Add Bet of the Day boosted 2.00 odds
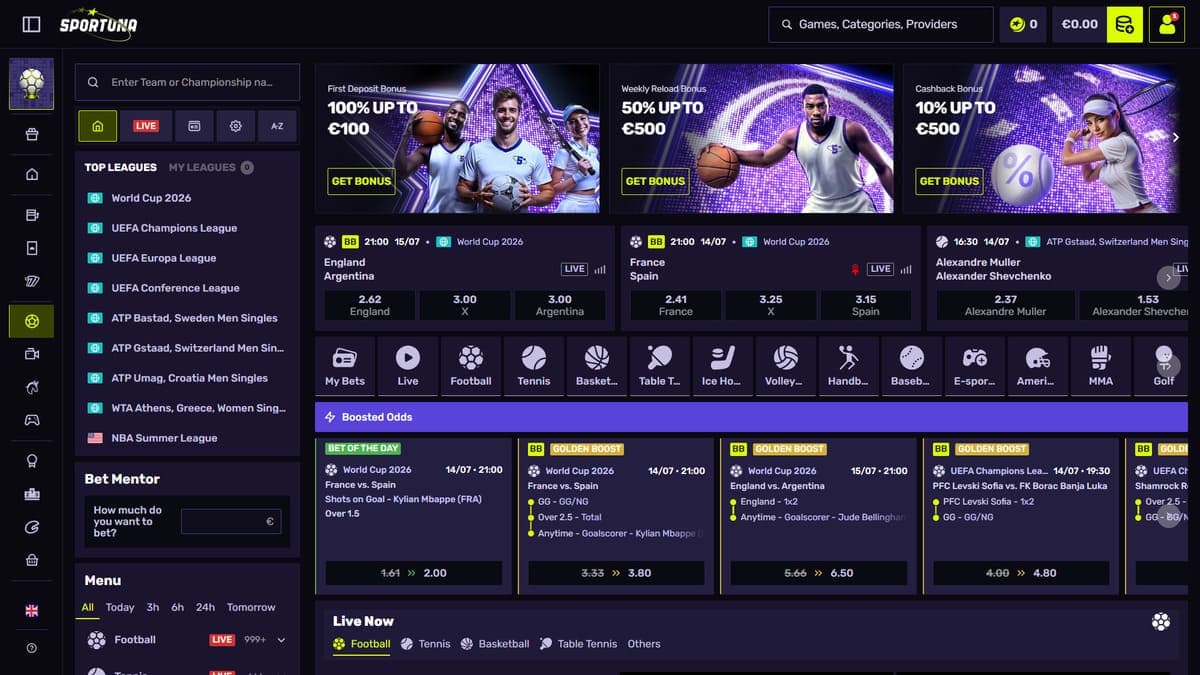Image resolution: width=1200 pixels, height=675 pixels. click(x=414, y=573)
